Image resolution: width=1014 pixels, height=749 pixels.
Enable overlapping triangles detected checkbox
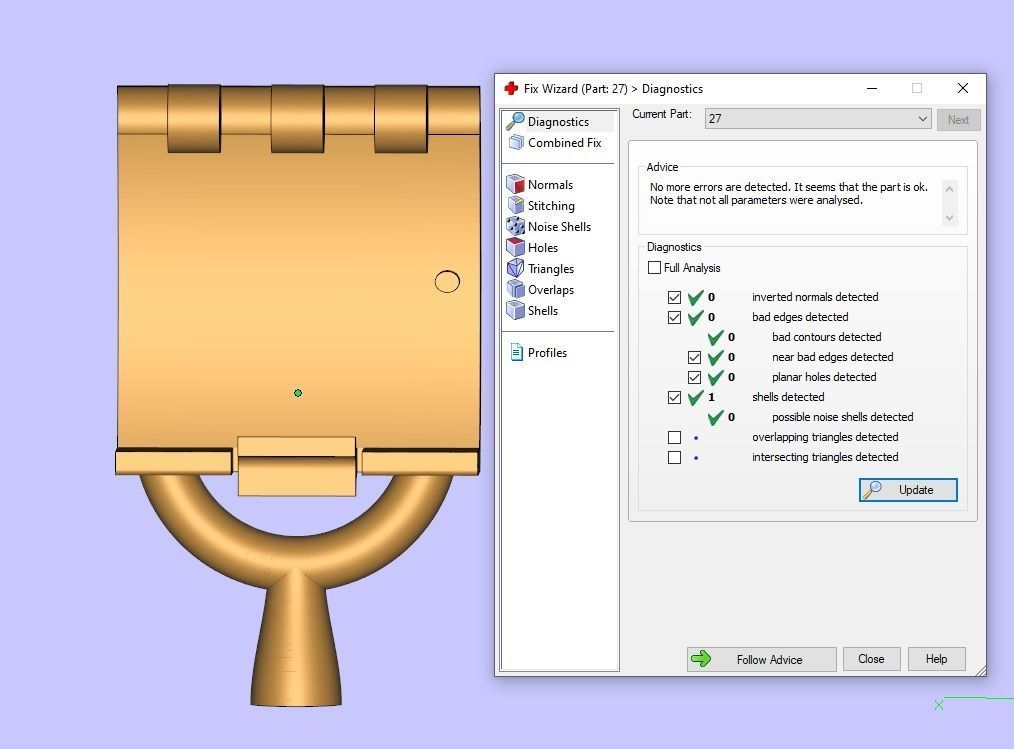coord(674,437)
